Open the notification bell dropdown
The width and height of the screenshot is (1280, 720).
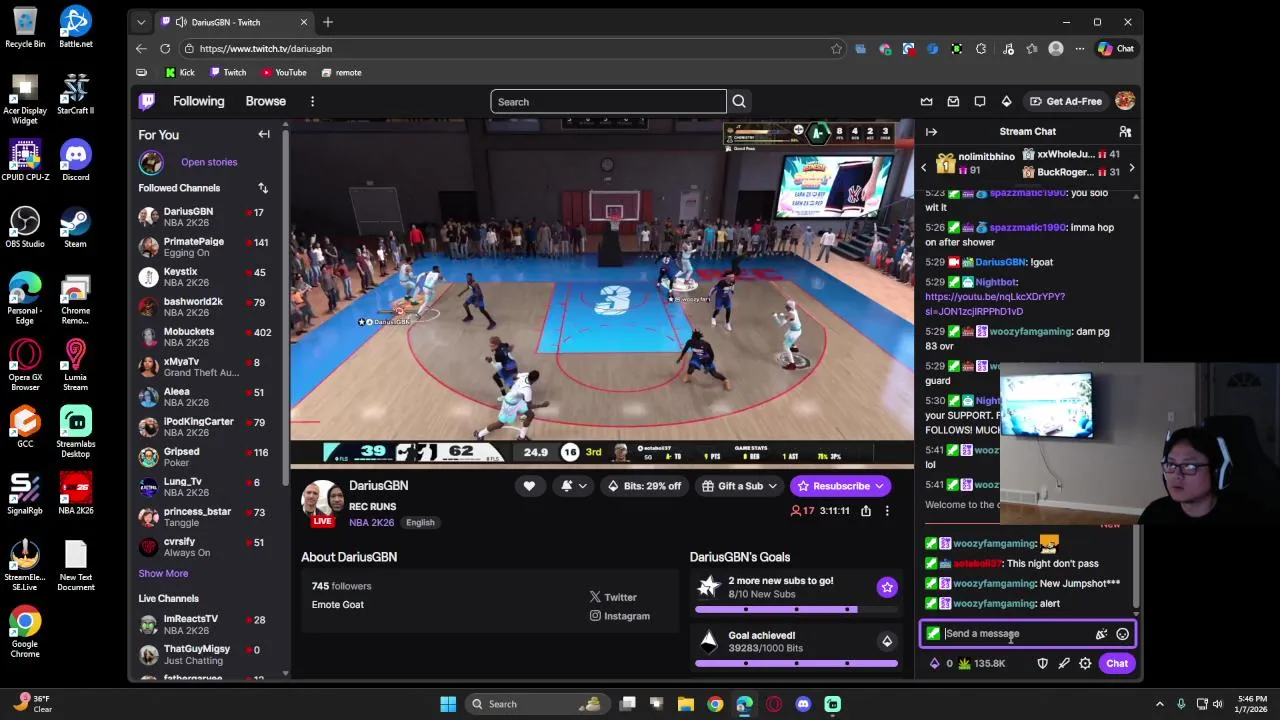coord(573,486)
